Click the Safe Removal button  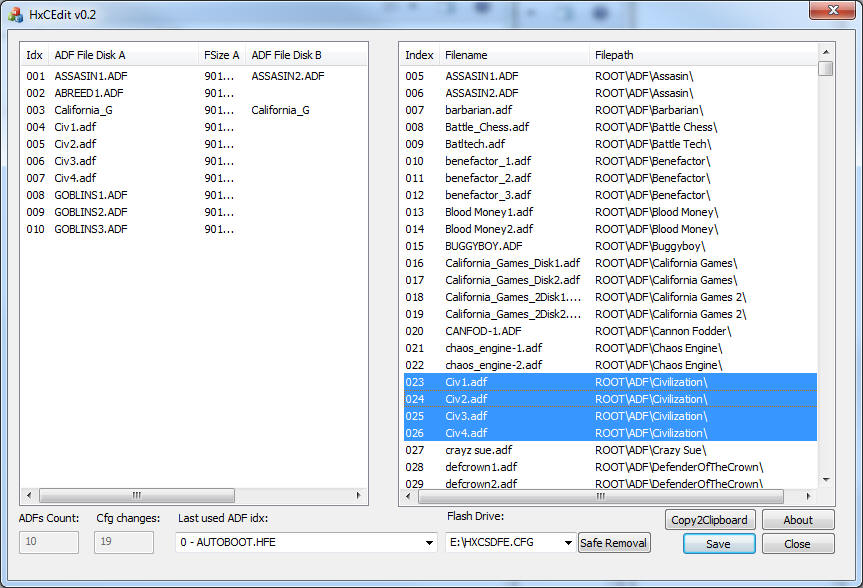point(614,543)
